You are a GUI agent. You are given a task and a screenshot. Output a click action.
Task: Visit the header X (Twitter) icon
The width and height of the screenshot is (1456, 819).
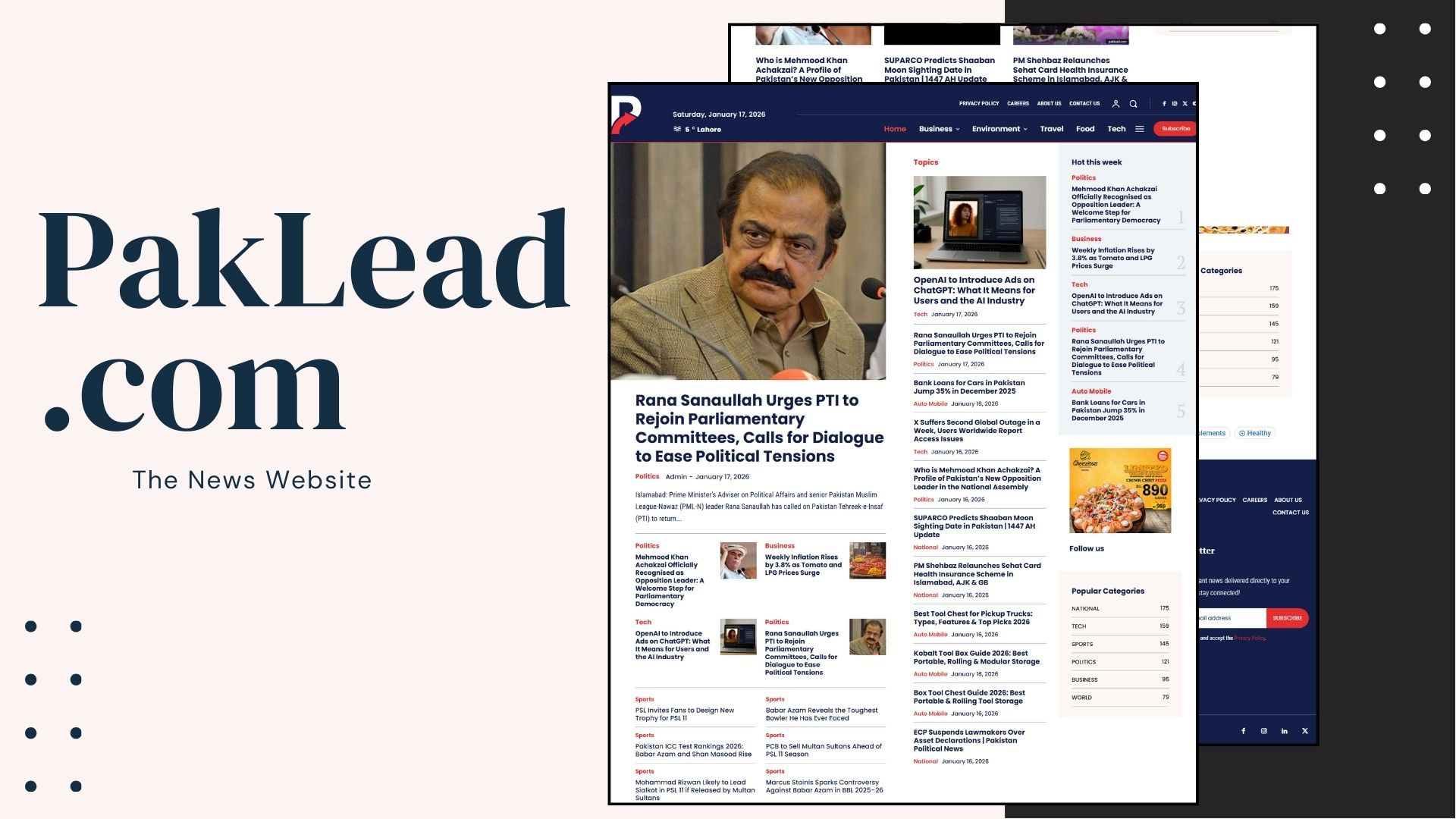[x=1185, y=104]
